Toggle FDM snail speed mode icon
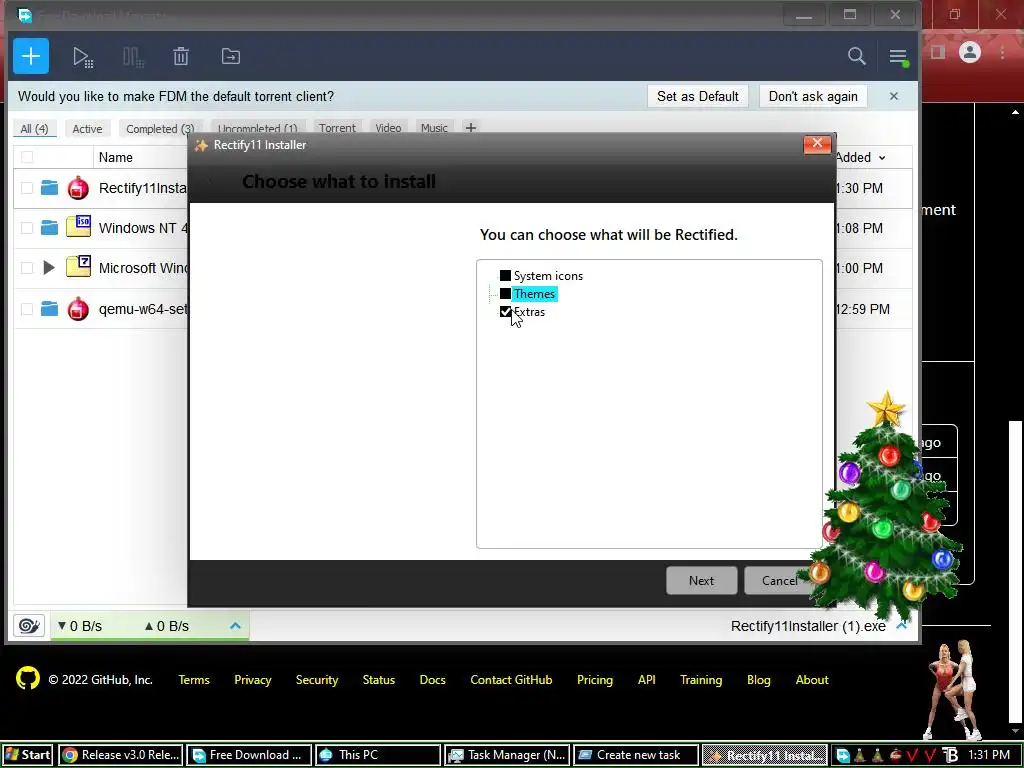The image size is (1024, 768). (29, 626)
